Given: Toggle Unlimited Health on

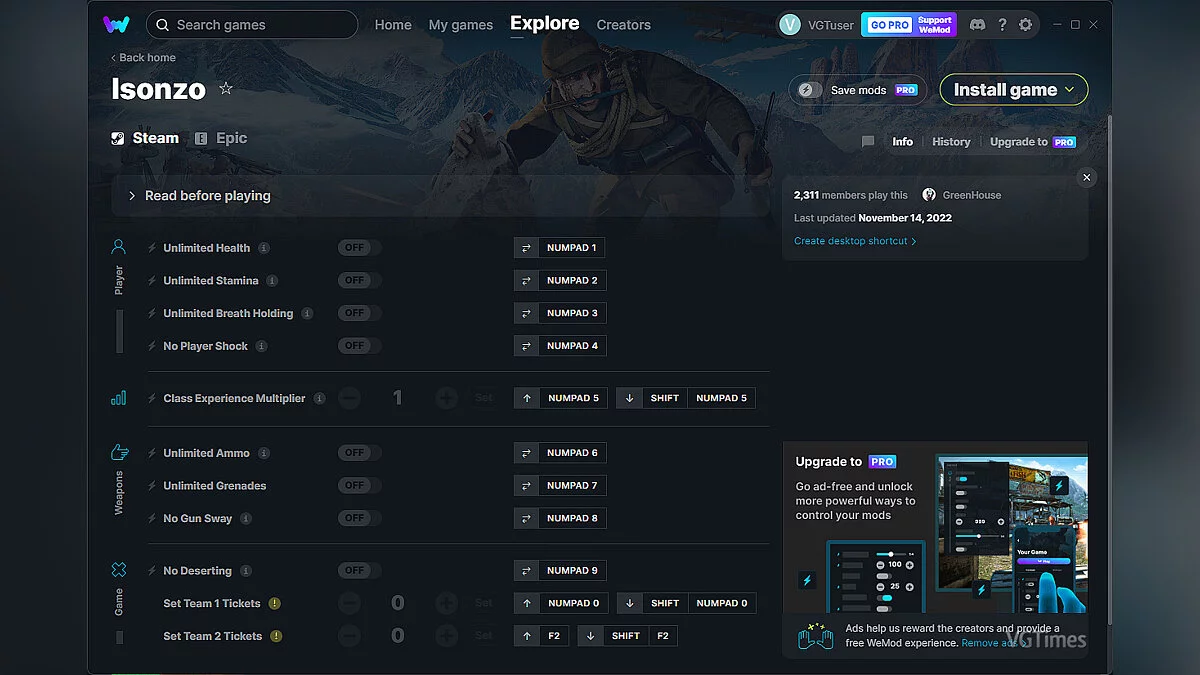Looking at the screenshot, I should [359, 248].
